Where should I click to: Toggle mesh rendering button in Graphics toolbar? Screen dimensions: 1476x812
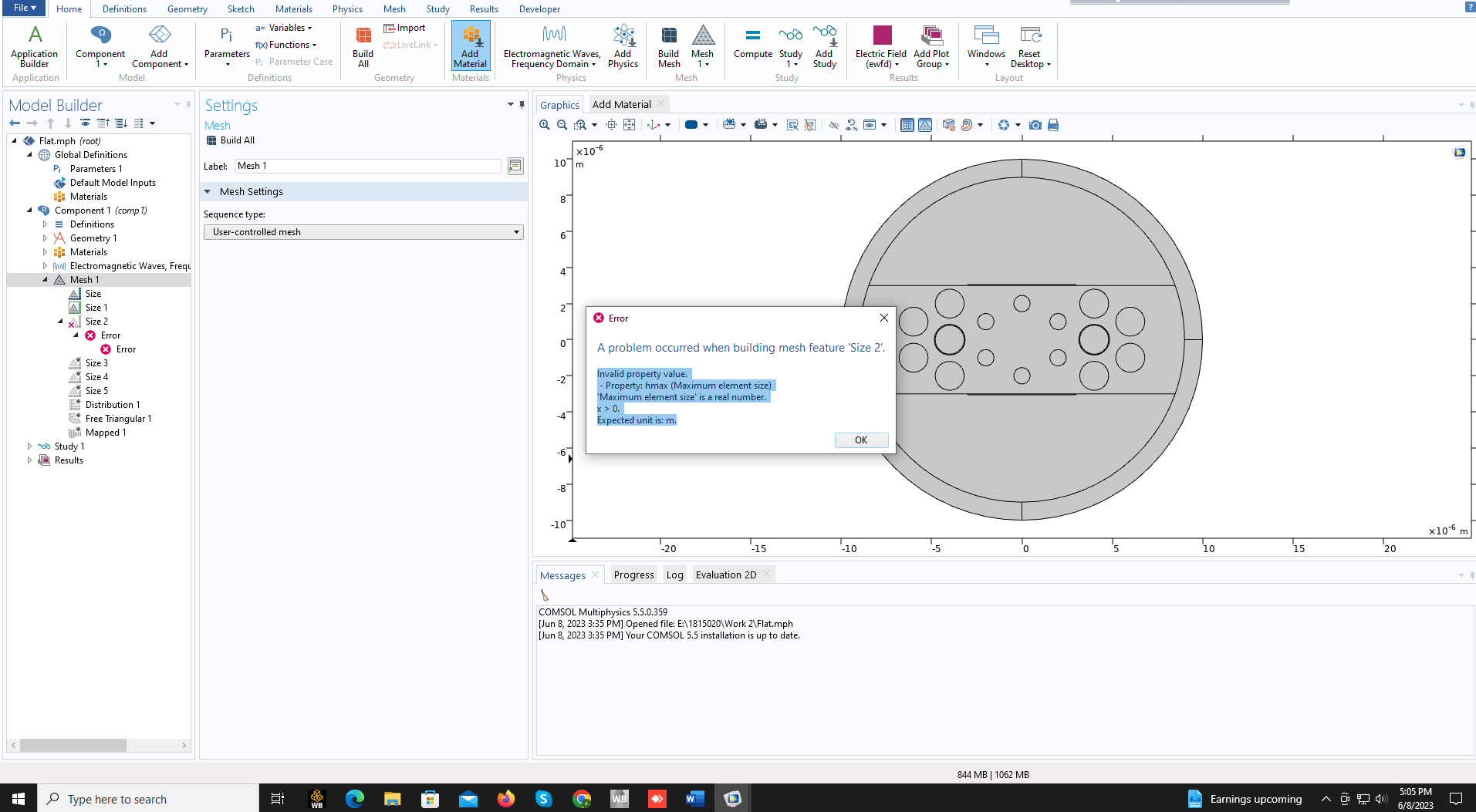coord(925,125)
